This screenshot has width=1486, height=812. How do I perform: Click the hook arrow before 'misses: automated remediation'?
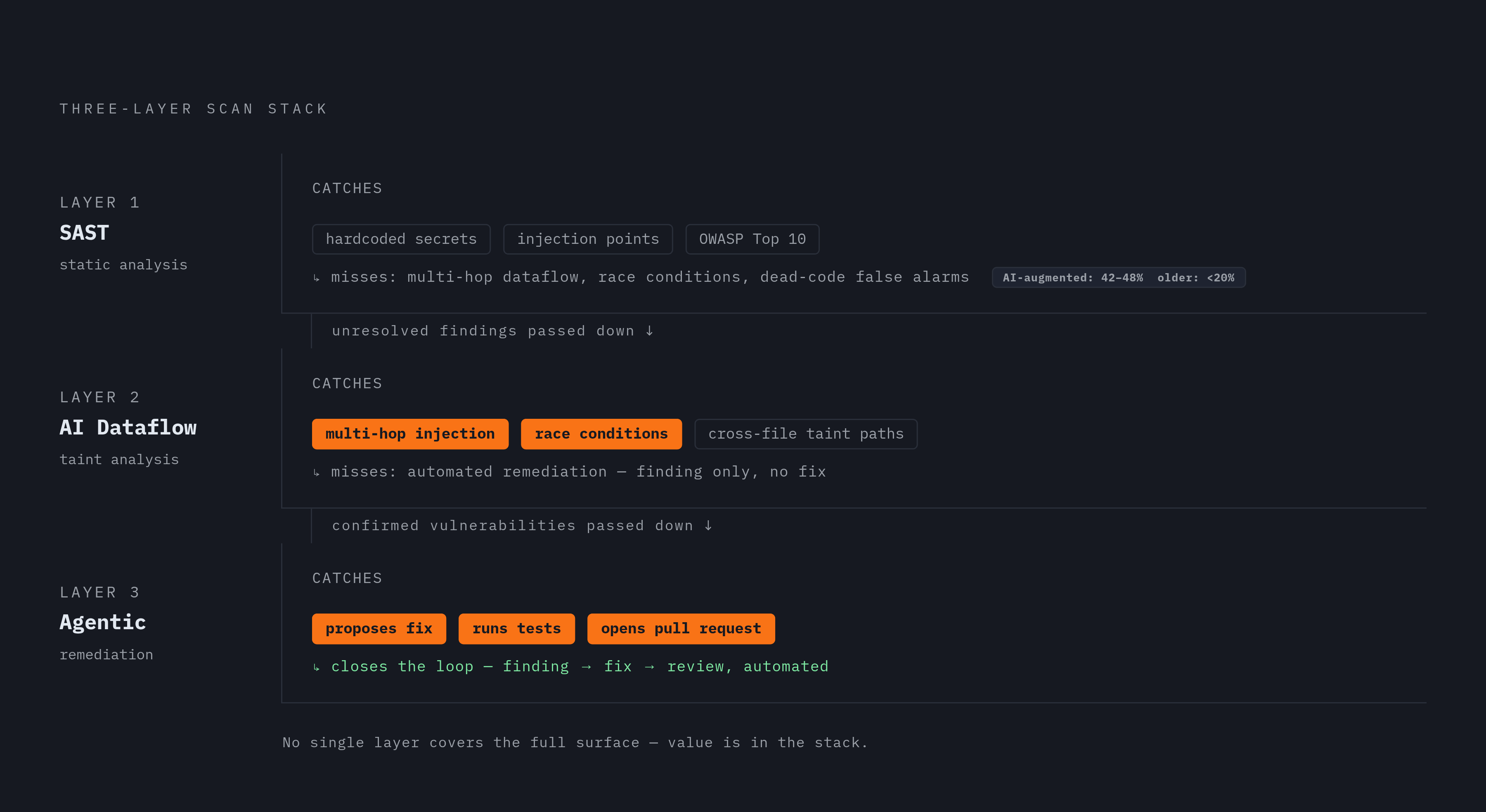coord(316,474)
